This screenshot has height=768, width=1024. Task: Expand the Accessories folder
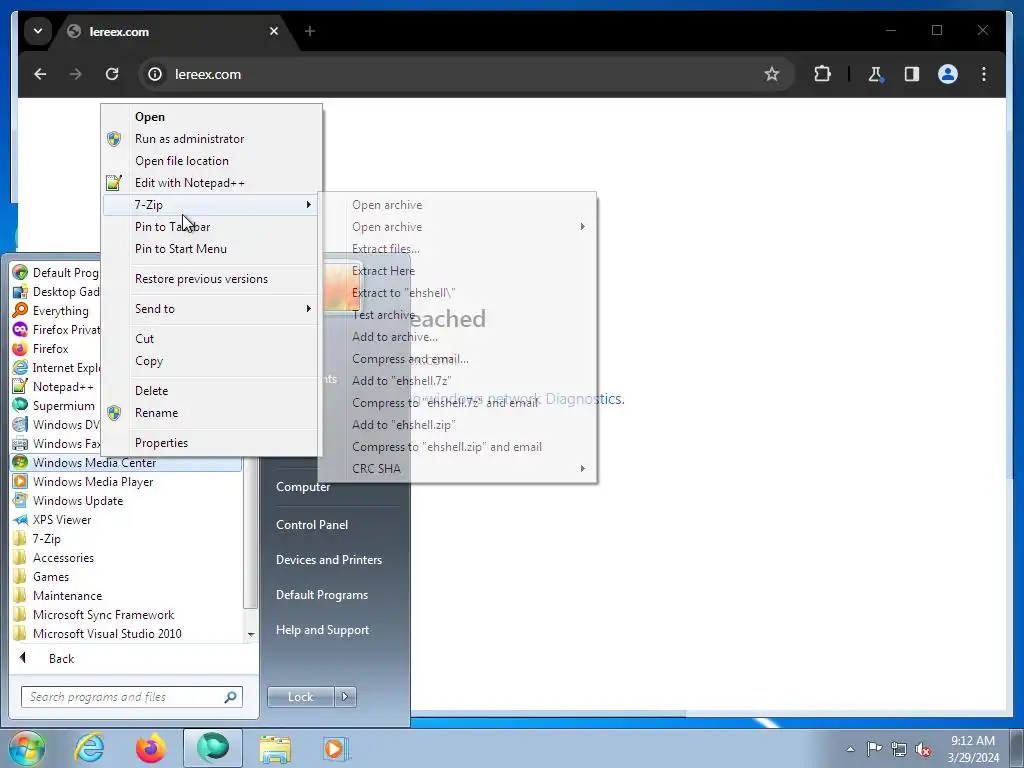126,558
